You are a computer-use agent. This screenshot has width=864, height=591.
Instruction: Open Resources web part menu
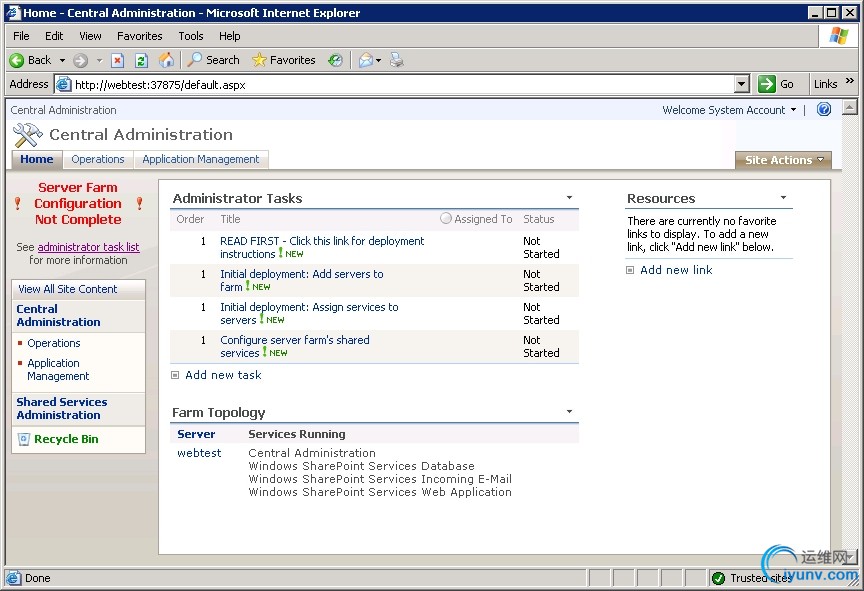click(x=783, y=198)
